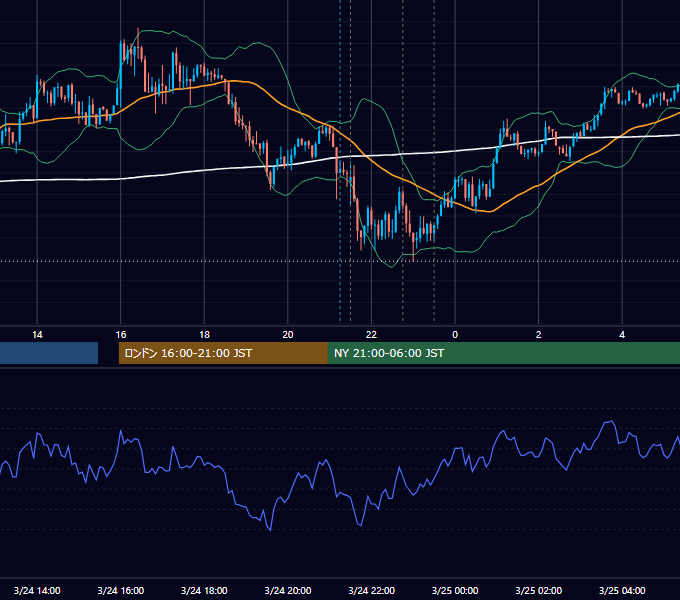Click the 3/24 20:00 time label

[288, 590]
